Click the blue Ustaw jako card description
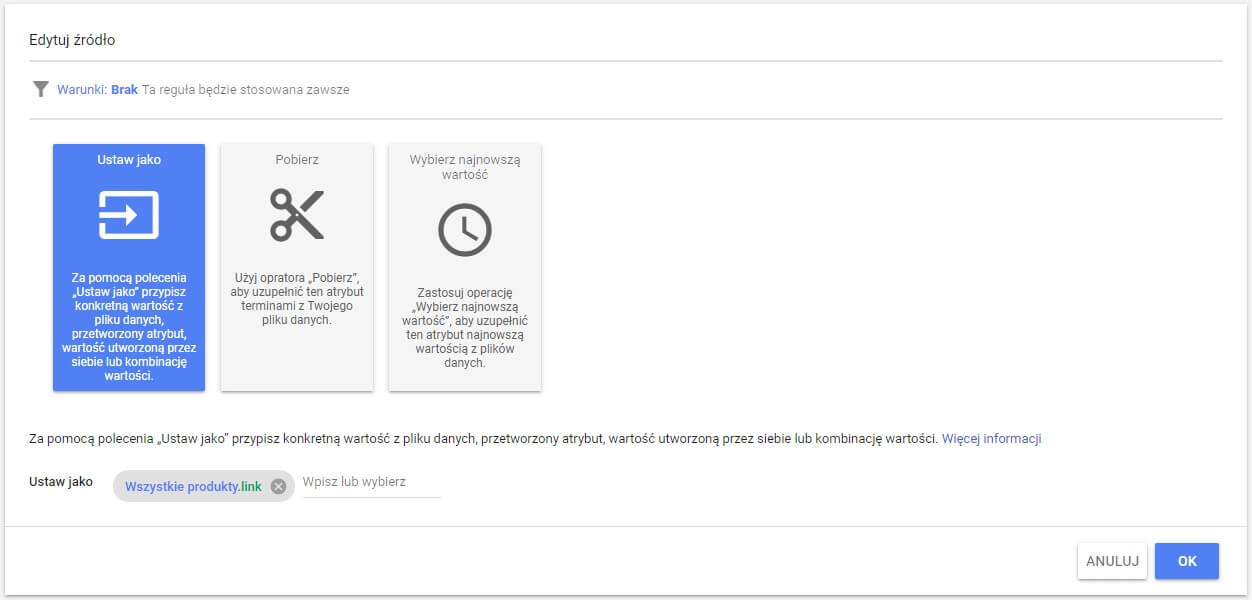 [x=129, y=327]
